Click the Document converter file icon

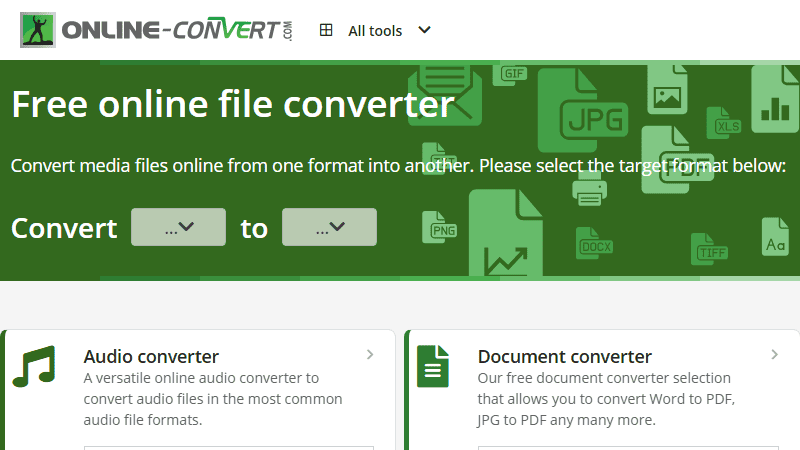433,366
